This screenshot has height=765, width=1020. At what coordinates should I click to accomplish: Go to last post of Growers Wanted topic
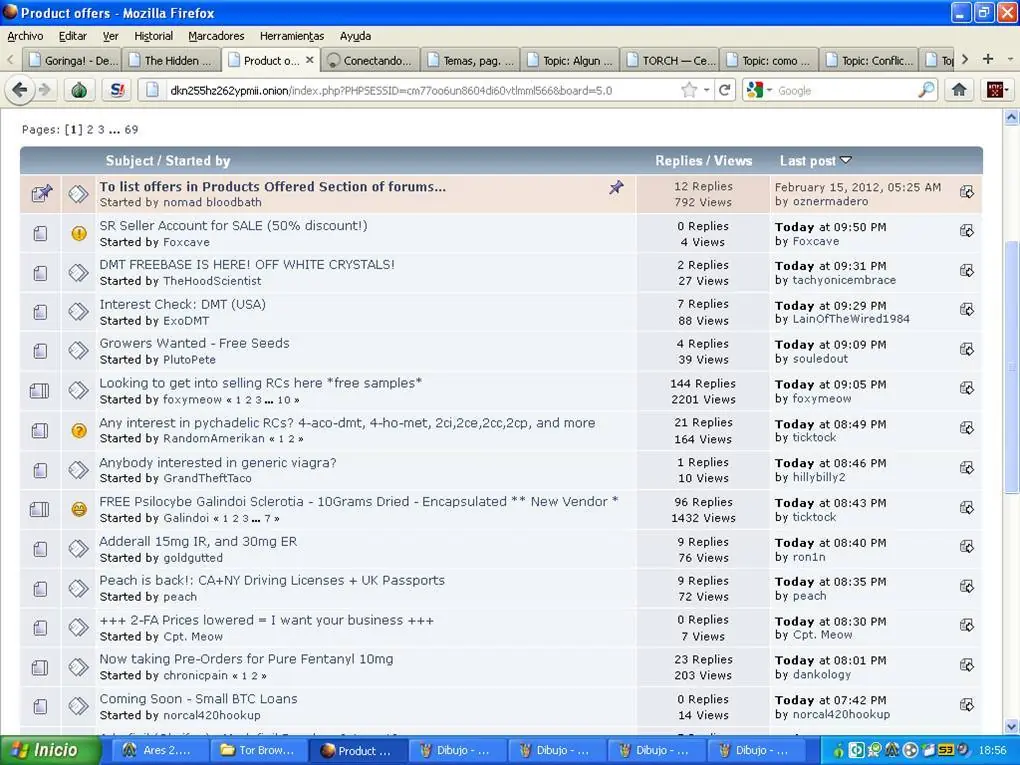tap(967, 349)
